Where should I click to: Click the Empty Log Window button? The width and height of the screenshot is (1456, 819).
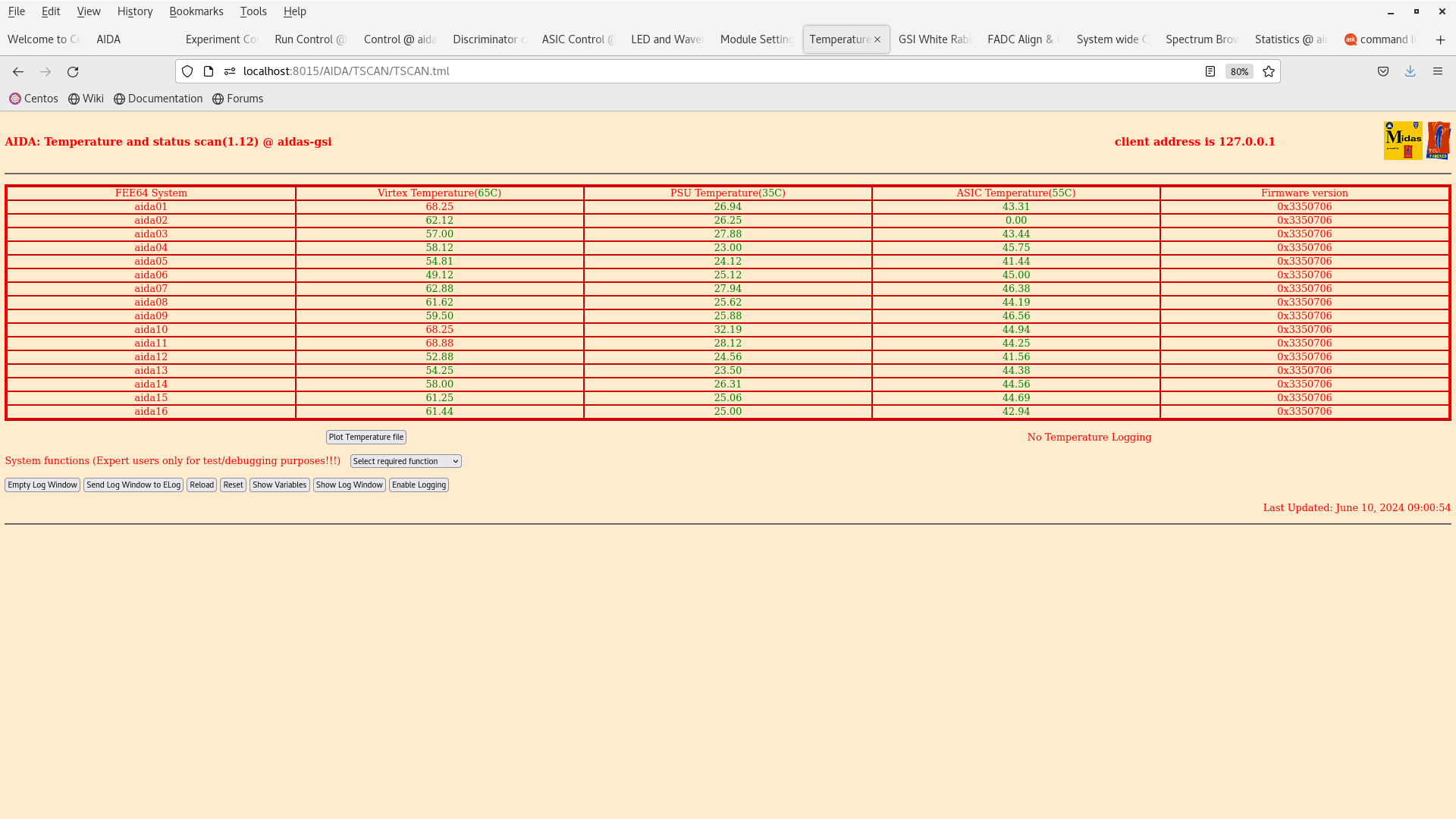click(x=42, y=485)
